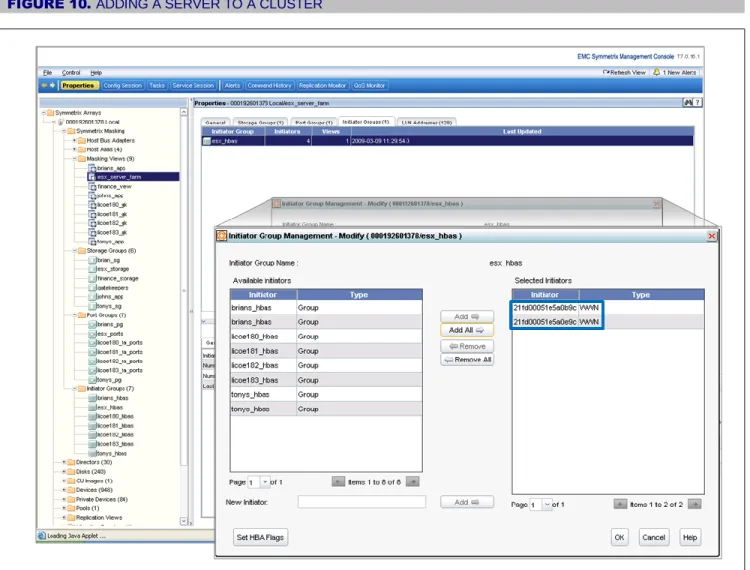
Task: Click the tonys_hbas initiator group icon in tree
Action: pos(93,453)
